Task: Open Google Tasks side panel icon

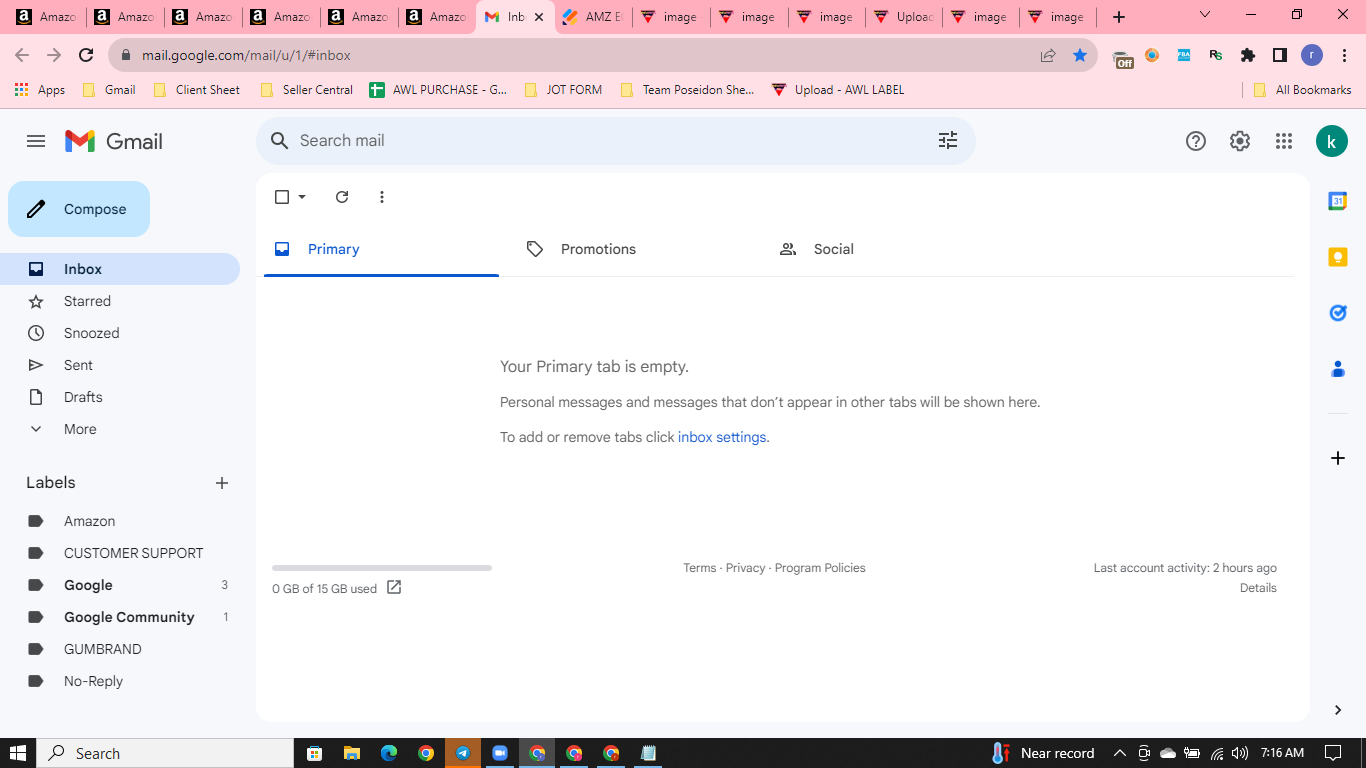Action: coord(1338,313)
